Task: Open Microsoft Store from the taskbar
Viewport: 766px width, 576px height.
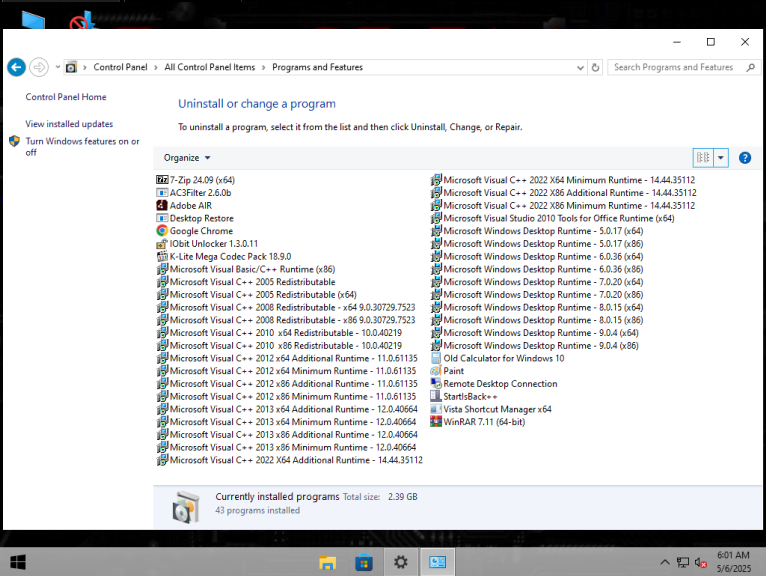Action: 364,562
